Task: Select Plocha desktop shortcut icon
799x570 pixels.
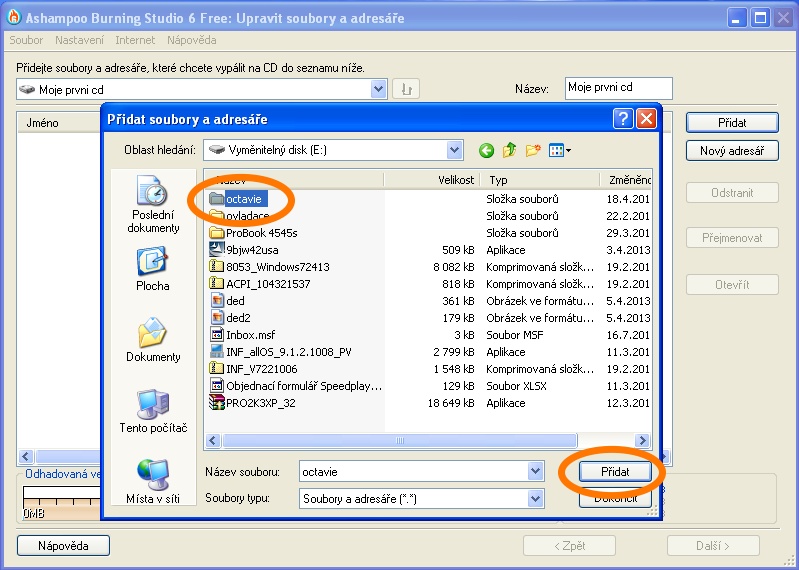Action: 153,269
